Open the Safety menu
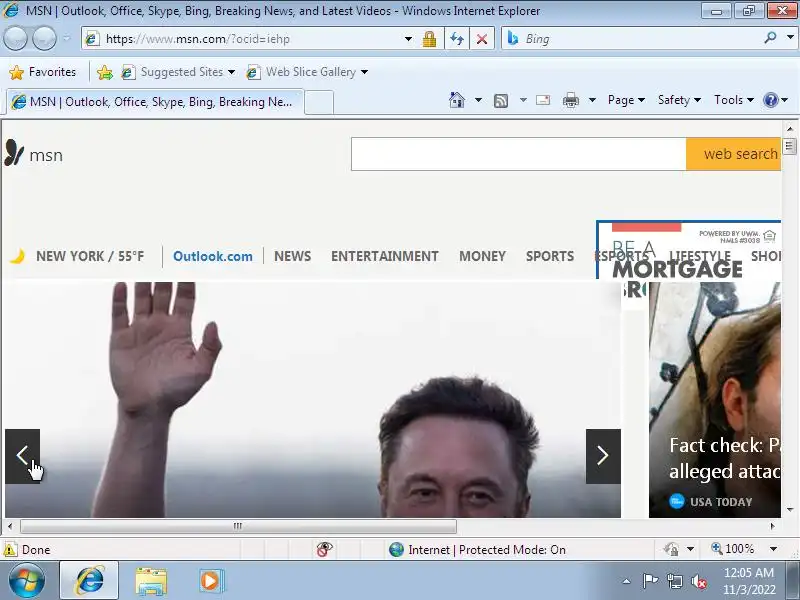The image size is (800, 600). point(679,100)
